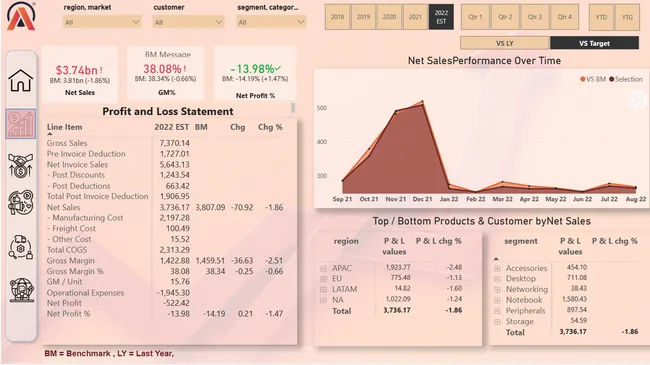This screenshot has height=365, width=650.
Task: Sort the table by the Line Item column header
Action: point(64,127)
